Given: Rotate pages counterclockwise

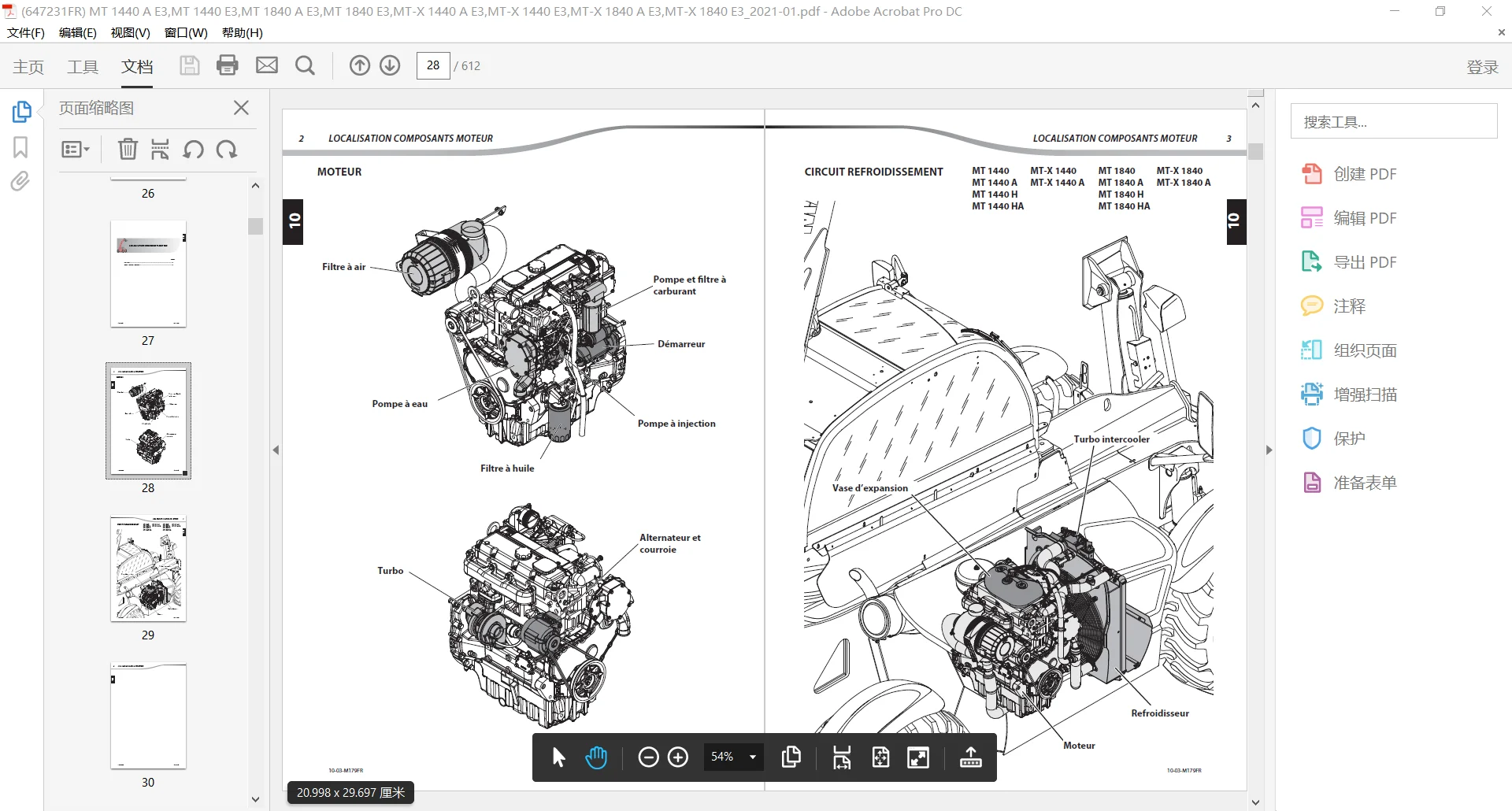Looking at the screenshot, I should click(x=193, y=149).
